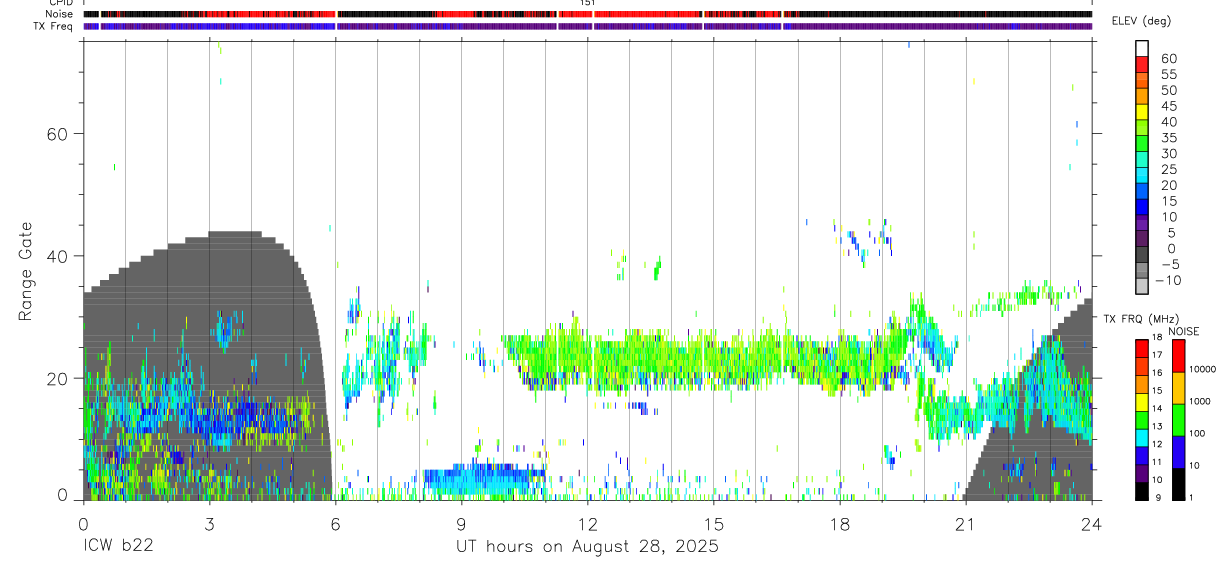Click the red top swatch of NOISE colorbar

click(x=1177, y=356)
